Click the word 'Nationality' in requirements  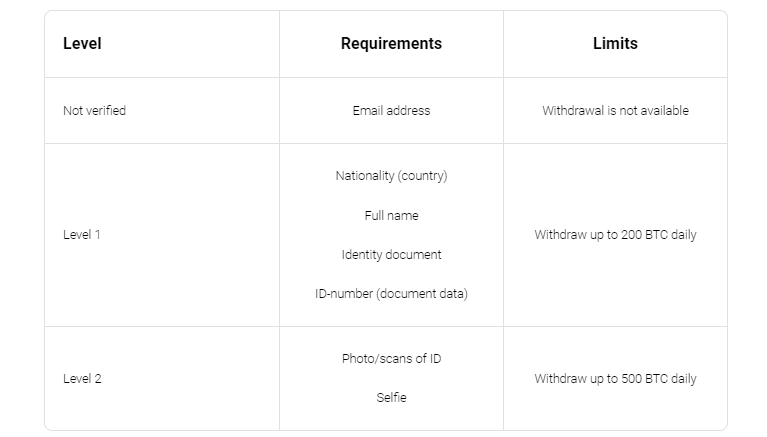364,176
